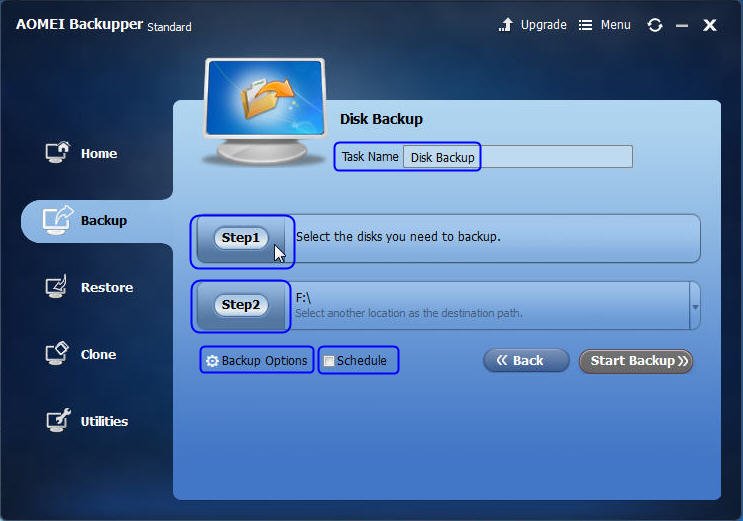
Task: Click the Task Name input field
Action: [517, 157]
